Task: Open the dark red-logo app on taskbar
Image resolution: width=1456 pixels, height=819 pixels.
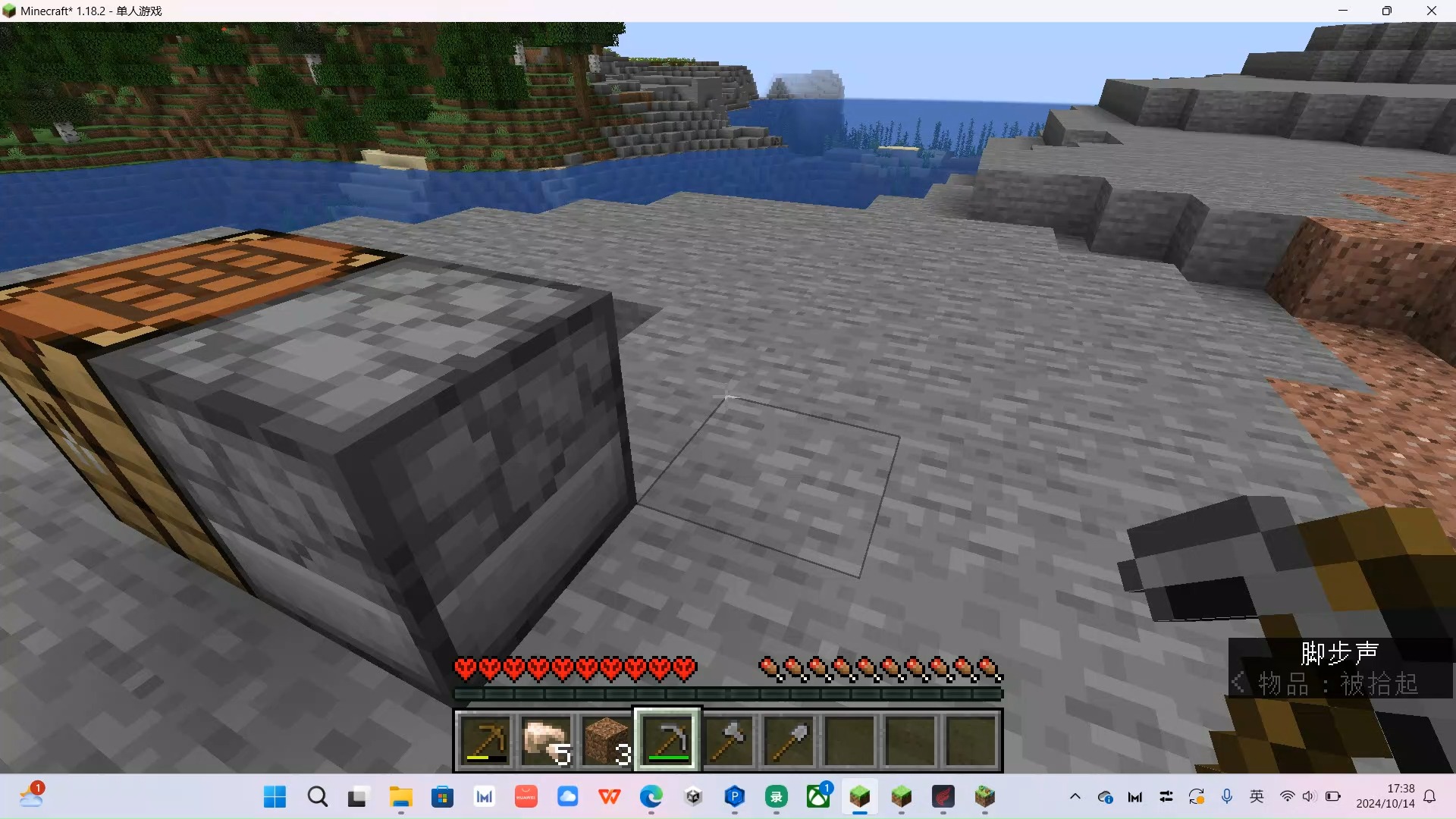Action: point(943,797)
